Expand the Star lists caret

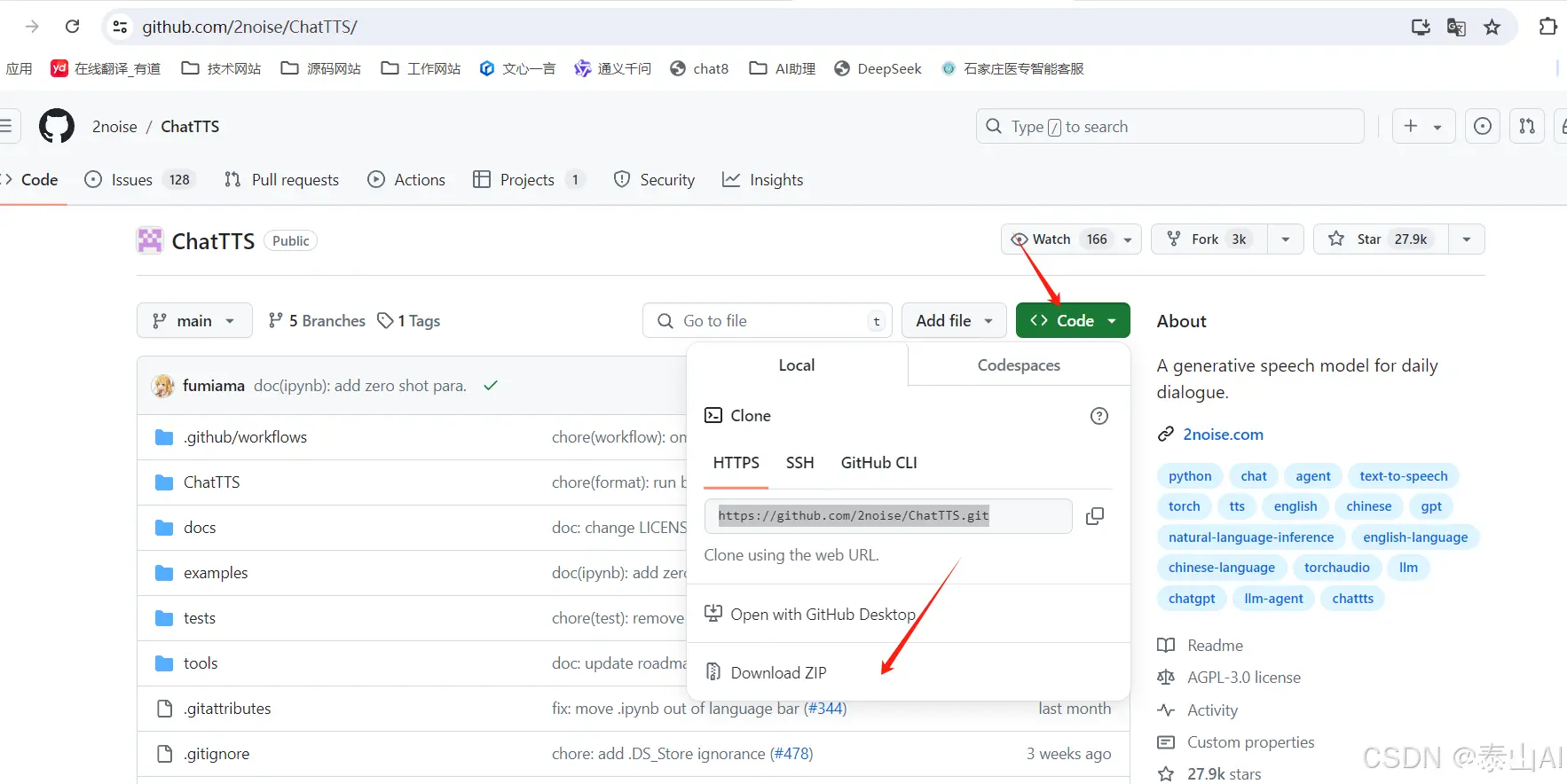[x=1467, y=239]
